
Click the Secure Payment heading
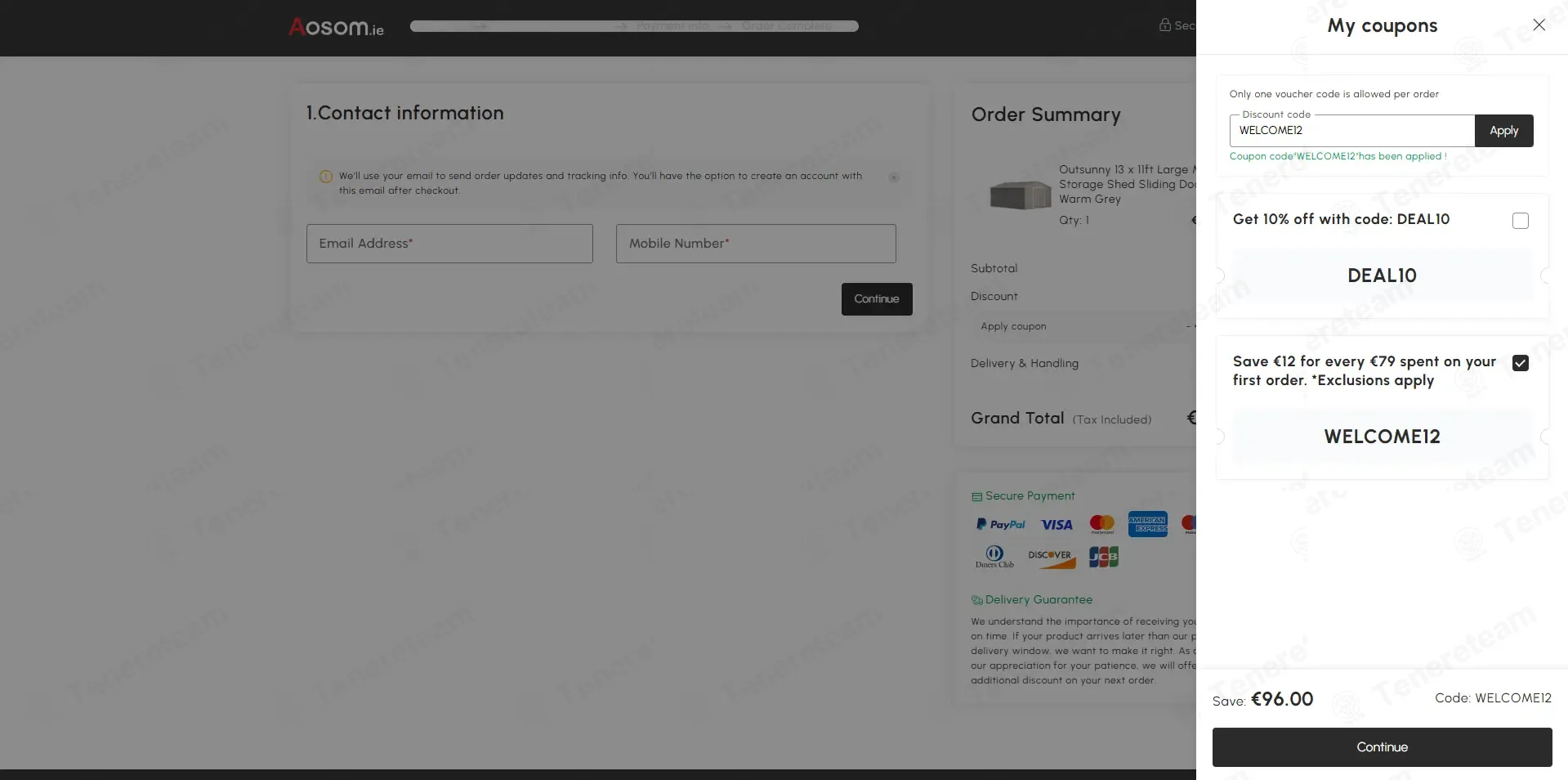pyautogui.click(x=1030, y=495)
